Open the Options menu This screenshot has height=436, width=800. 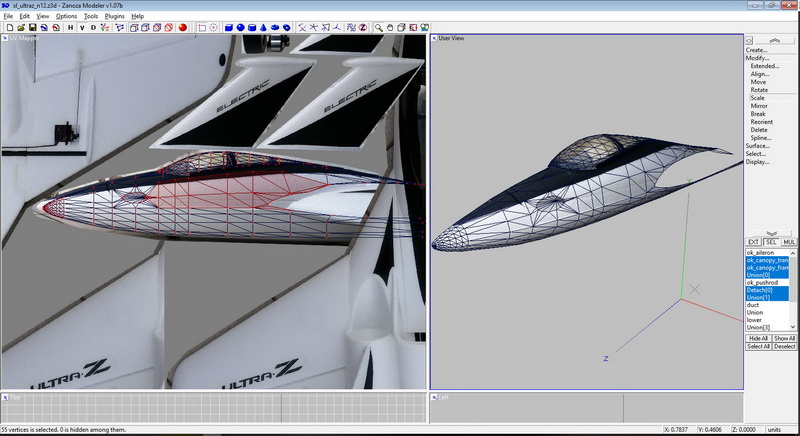tap(66, 16)
